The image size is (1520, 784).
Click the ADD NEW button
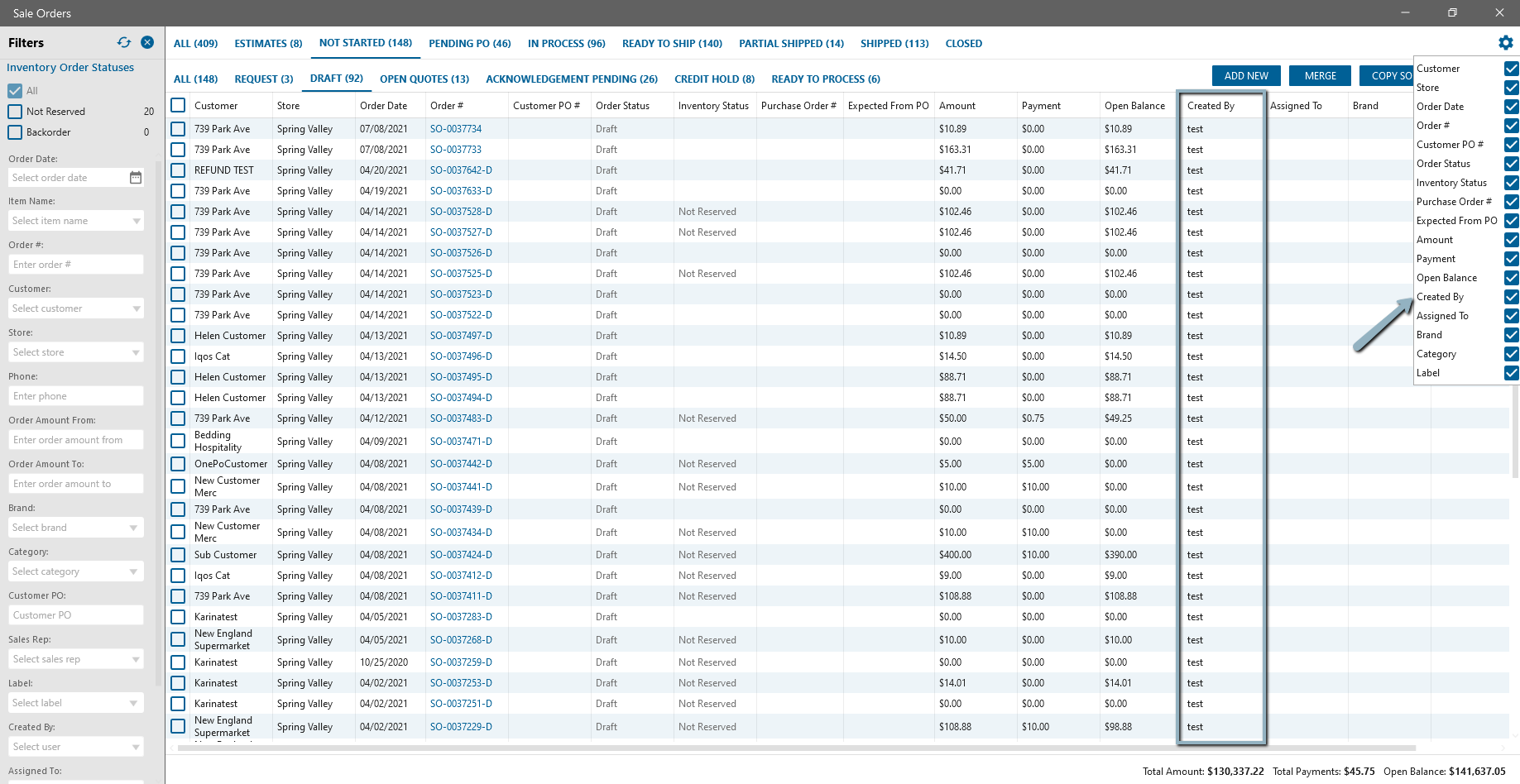(1246, 75)
